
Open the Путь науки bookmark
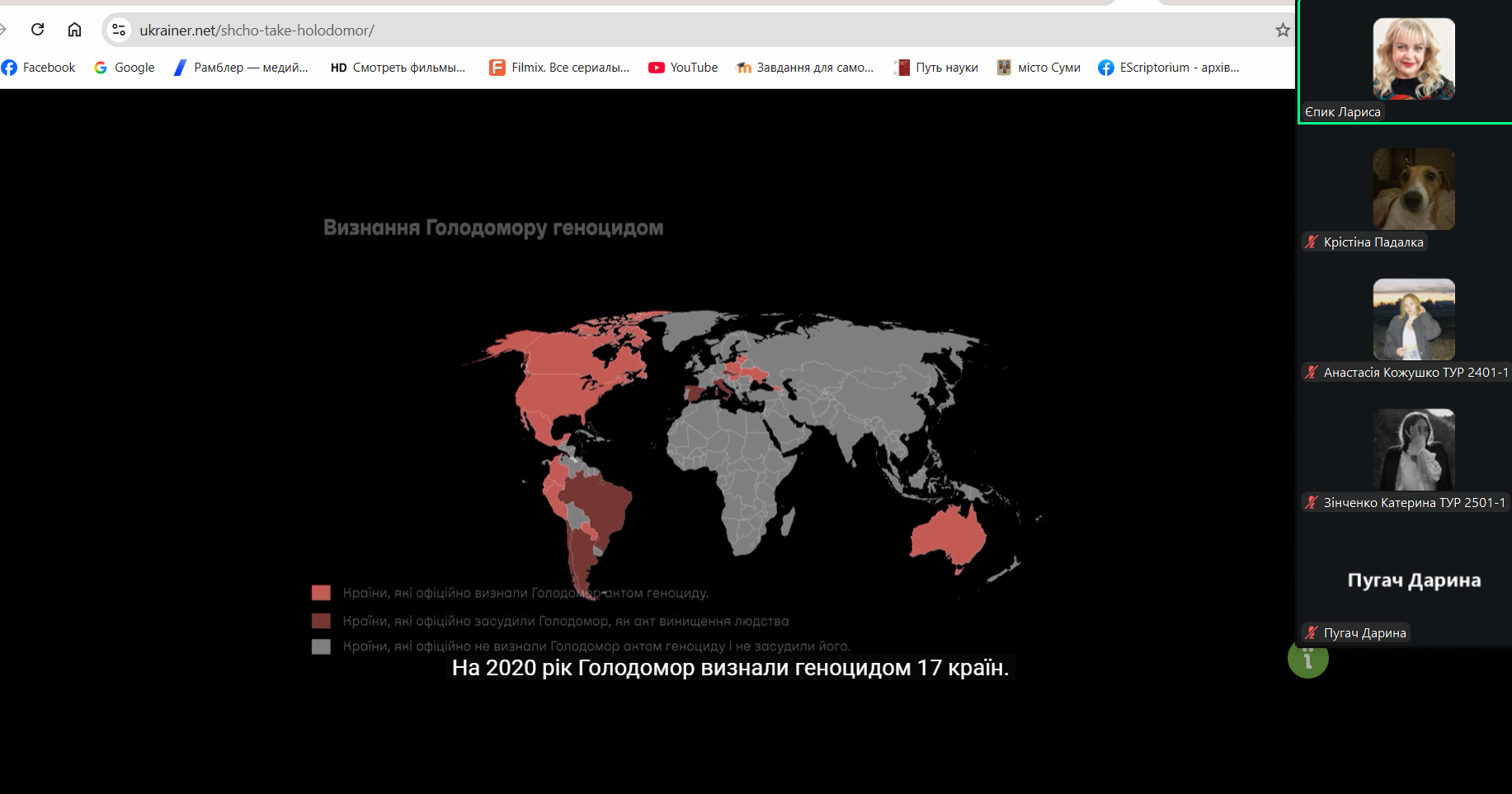pos(936,68)
